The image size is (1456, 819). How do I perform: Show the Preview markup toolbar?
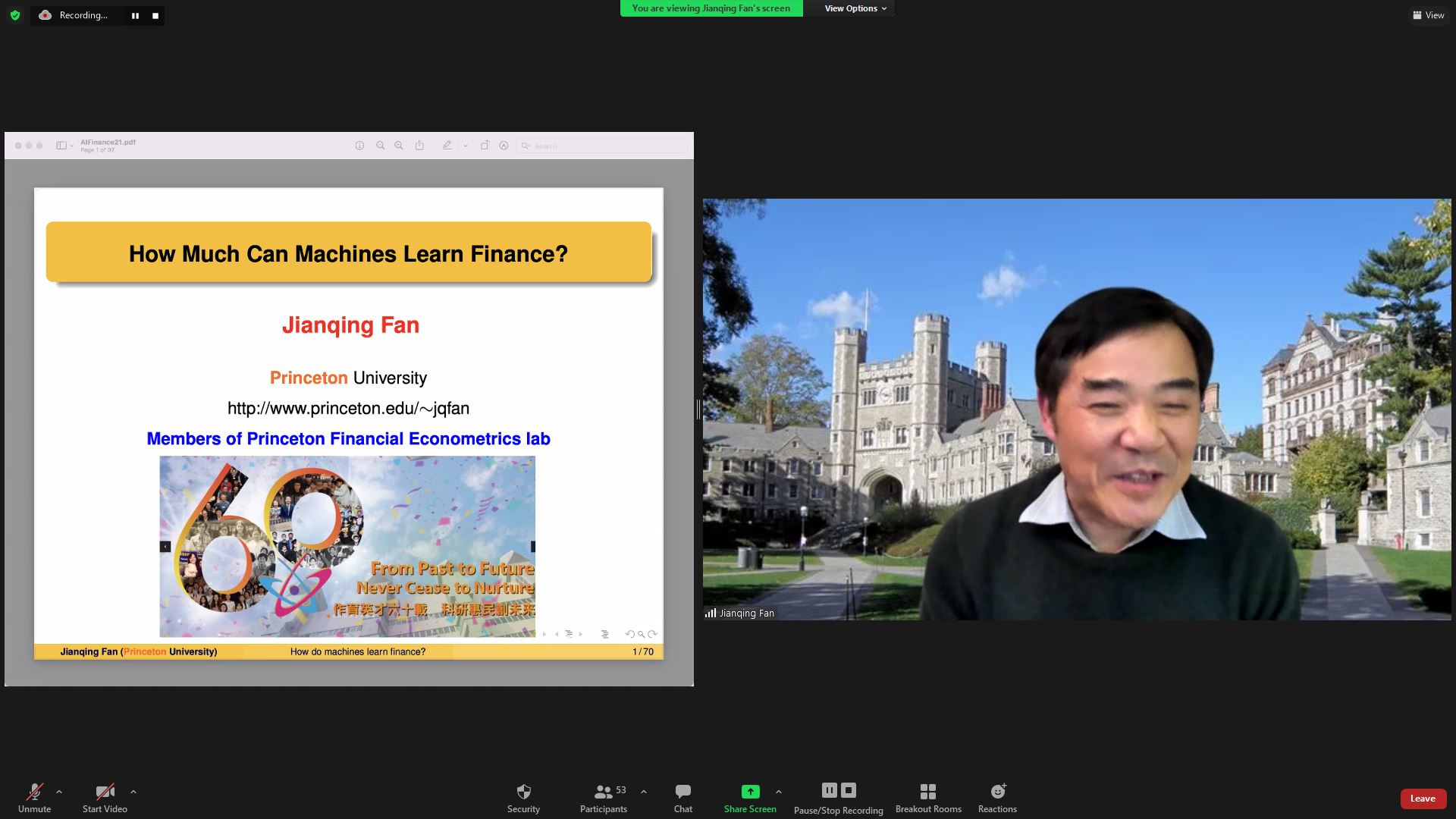coord(504,146)
